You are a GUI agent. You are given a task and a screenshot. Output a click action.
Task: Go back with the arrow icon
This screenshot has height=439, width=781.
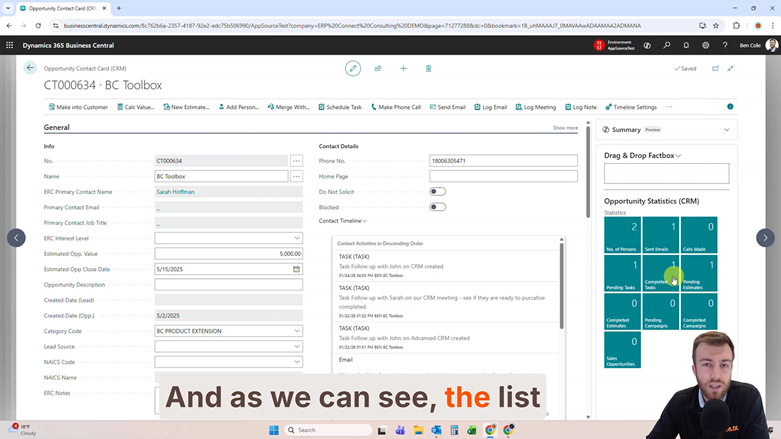click(x=30, y=68)
